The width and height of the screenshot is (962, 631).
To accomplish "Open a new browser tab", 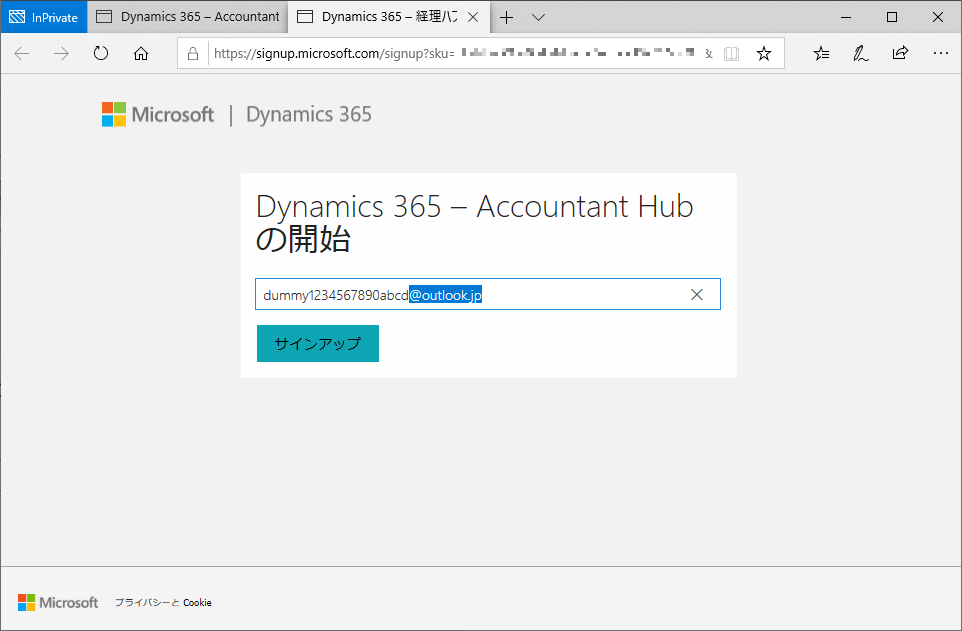I will click(506, 17).
